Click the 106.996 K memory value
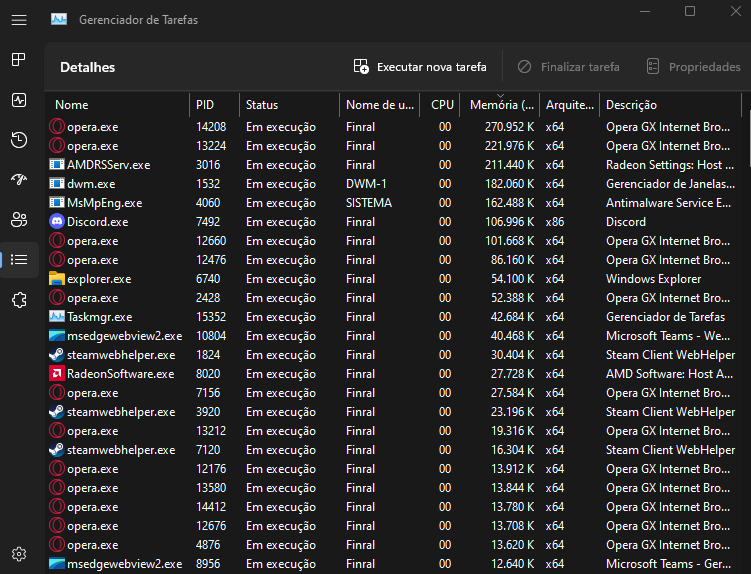 (x=509, y=221)
